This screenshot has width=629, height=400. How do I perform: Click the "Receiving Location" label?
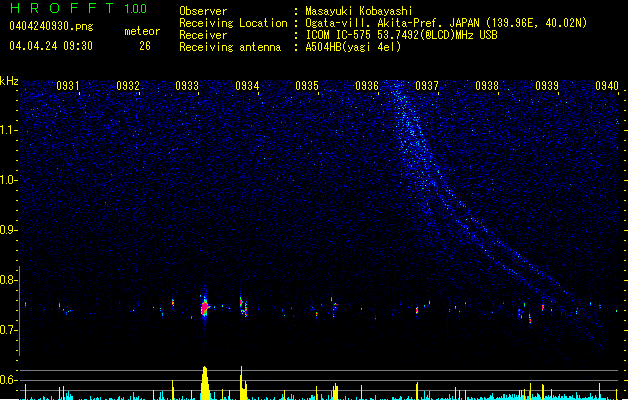233,23
